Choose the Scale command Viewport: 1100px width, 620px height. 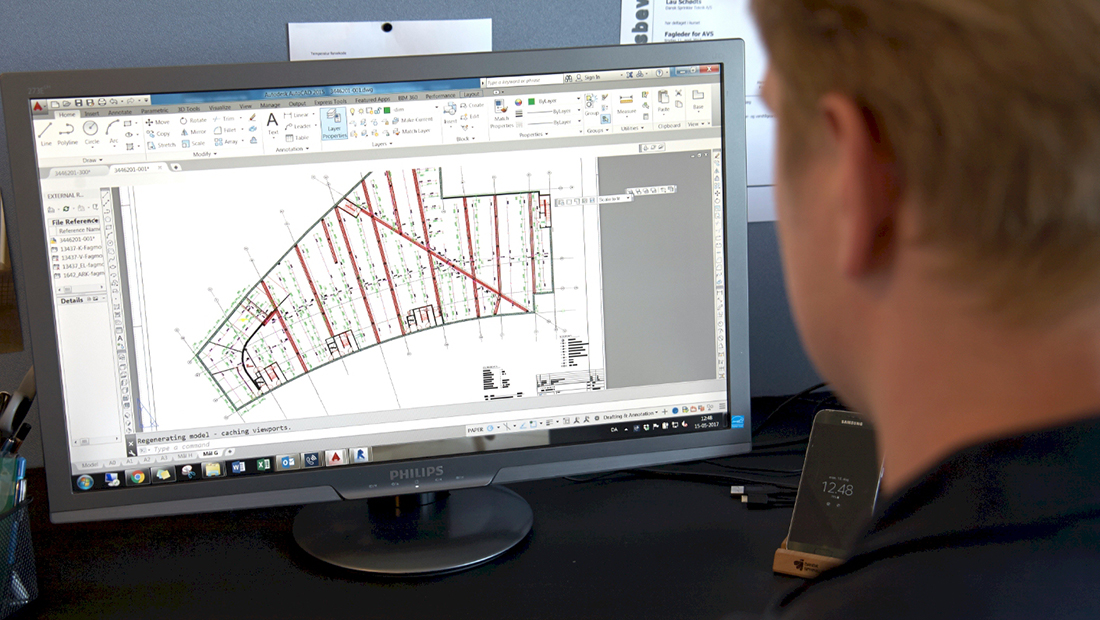[x=193, y=143]
